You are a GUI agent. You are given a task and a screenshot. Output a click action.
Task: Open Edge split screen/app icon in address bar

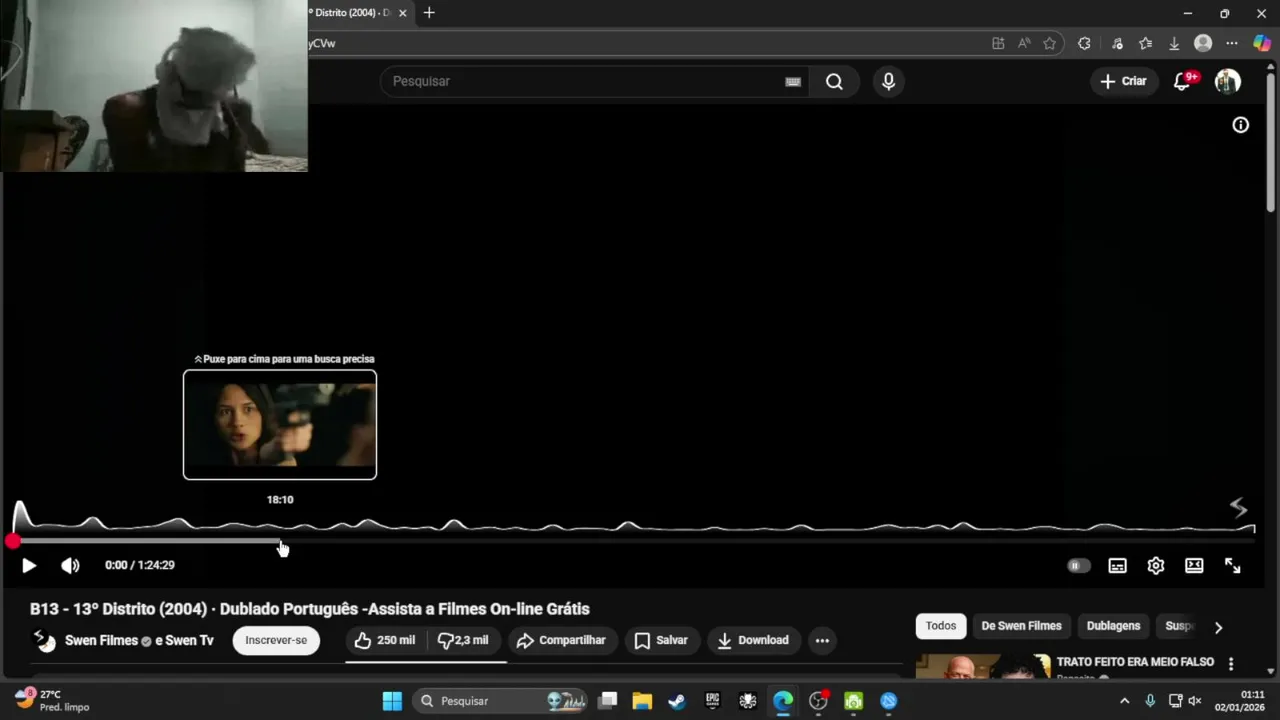pyautogui.click(x=998, y=43)
